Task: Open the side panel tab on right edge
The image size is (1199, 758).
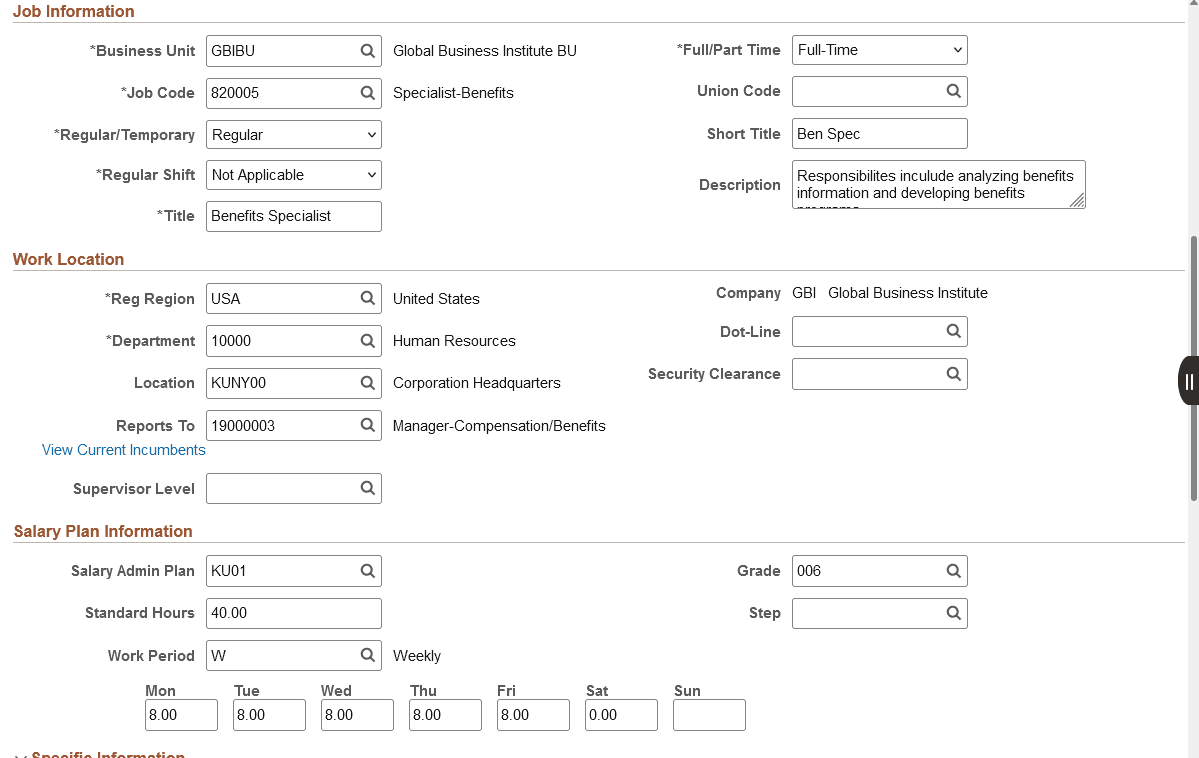Action: [1189, 381]
